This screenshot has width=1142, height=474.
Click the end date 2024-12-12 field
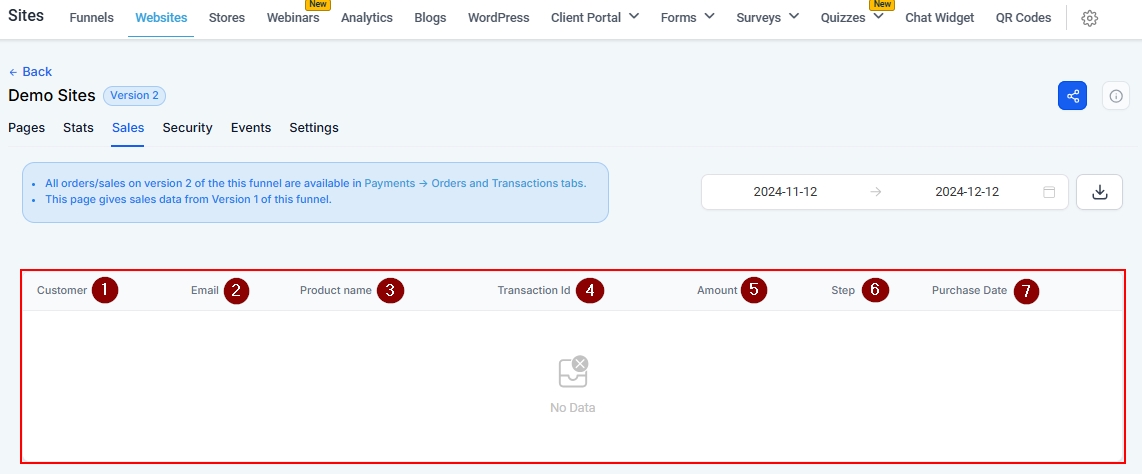[966, 192]
